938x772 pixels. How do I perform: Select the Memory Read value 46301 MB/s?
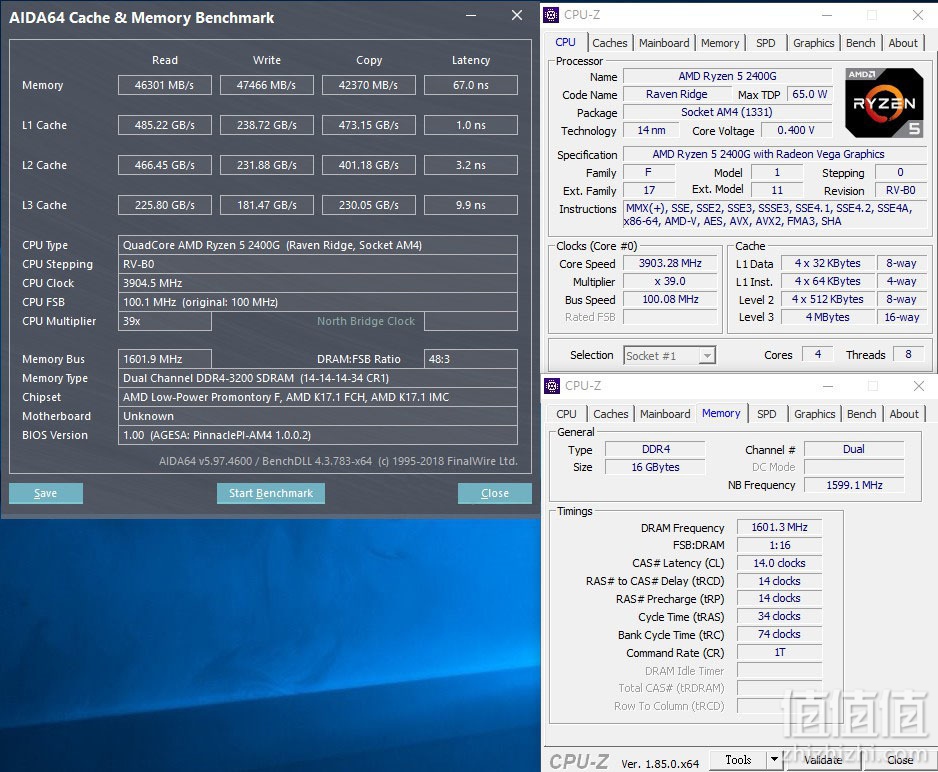click(165, 85)
